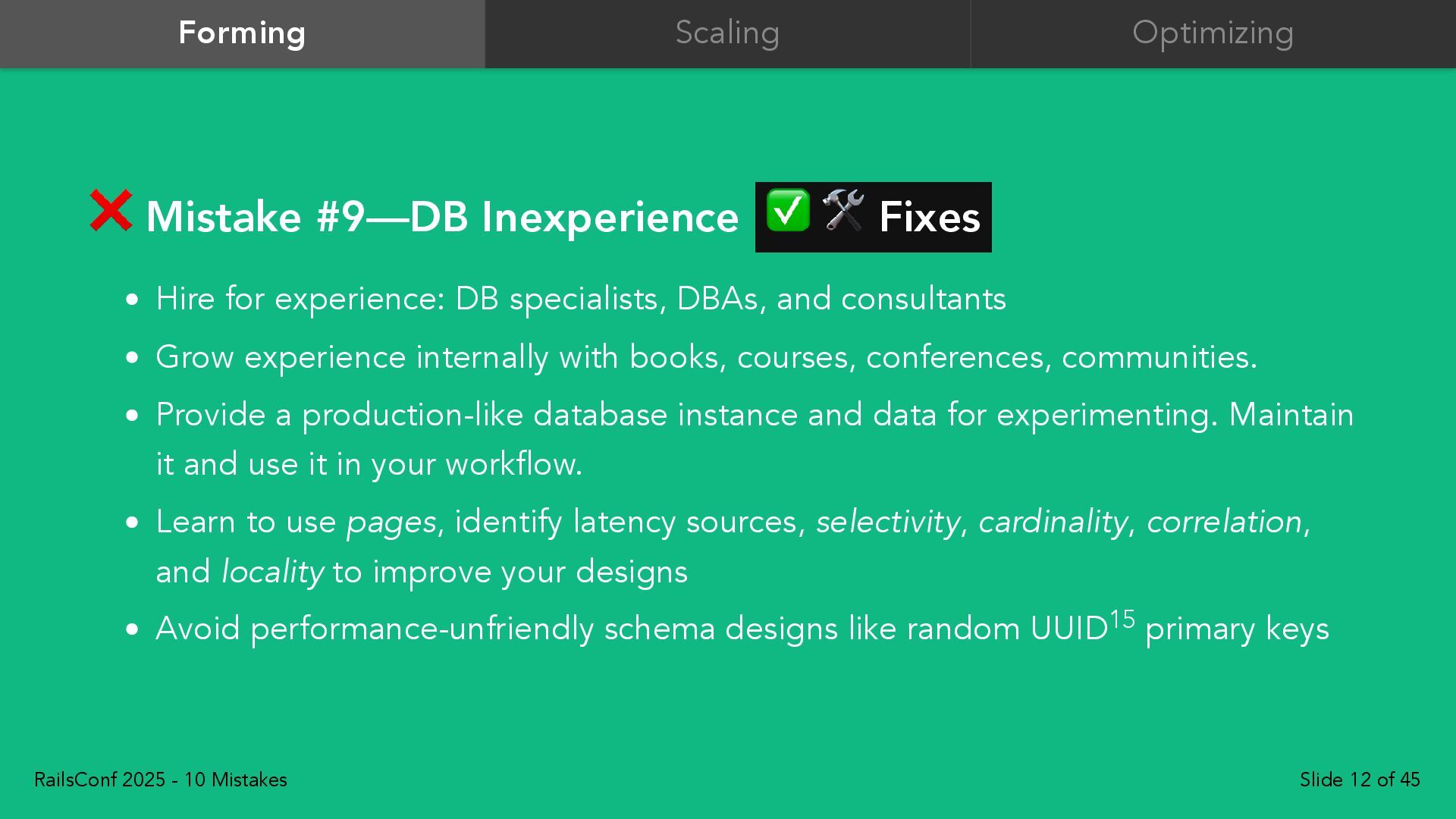Click the italic word correlation
Viewport: 1456px width, 819px height.
pyautogui.click(x=1224, y=522)
